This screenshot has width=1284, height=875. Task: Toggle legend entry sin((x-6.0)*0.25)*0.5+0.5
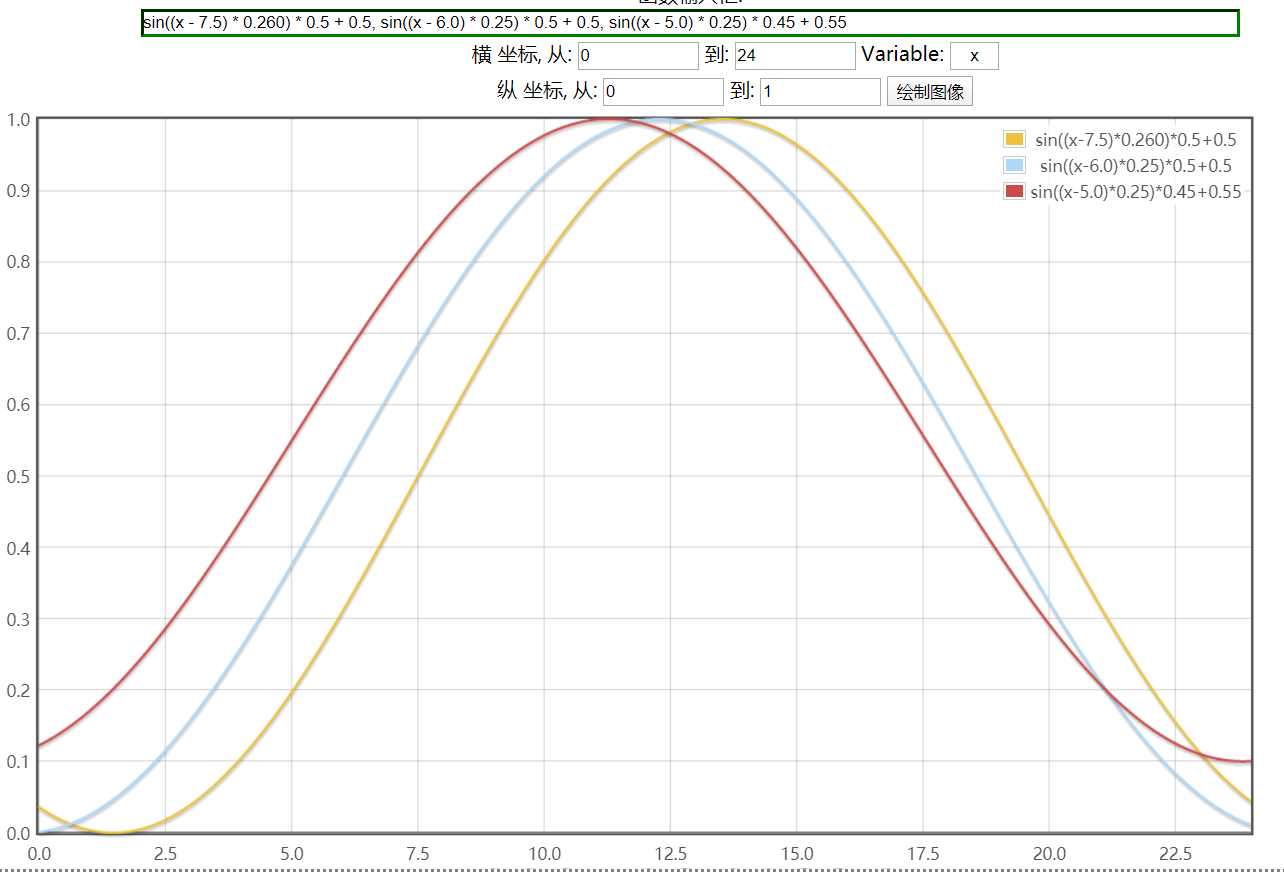point(1136,166)
